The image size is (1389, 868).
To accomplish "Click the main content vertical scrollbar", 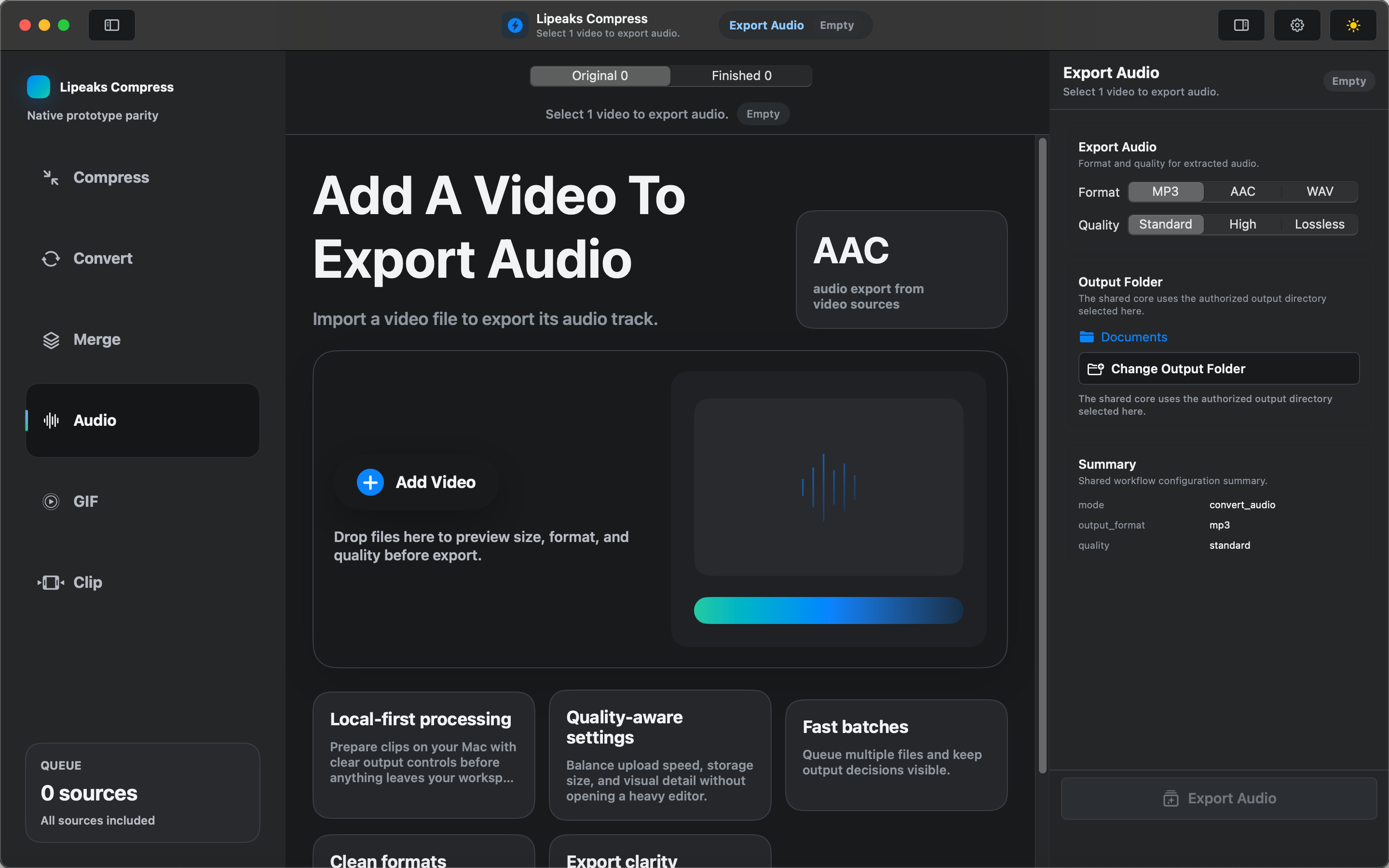I will 1042,456.
